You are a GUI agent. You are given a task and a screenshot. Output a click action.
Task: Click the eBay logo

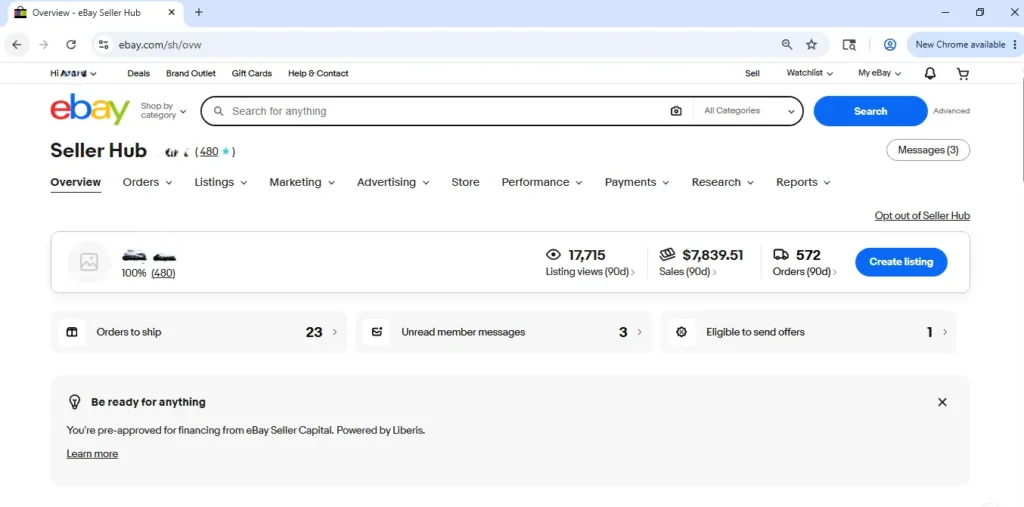click(x=90, y=110)
